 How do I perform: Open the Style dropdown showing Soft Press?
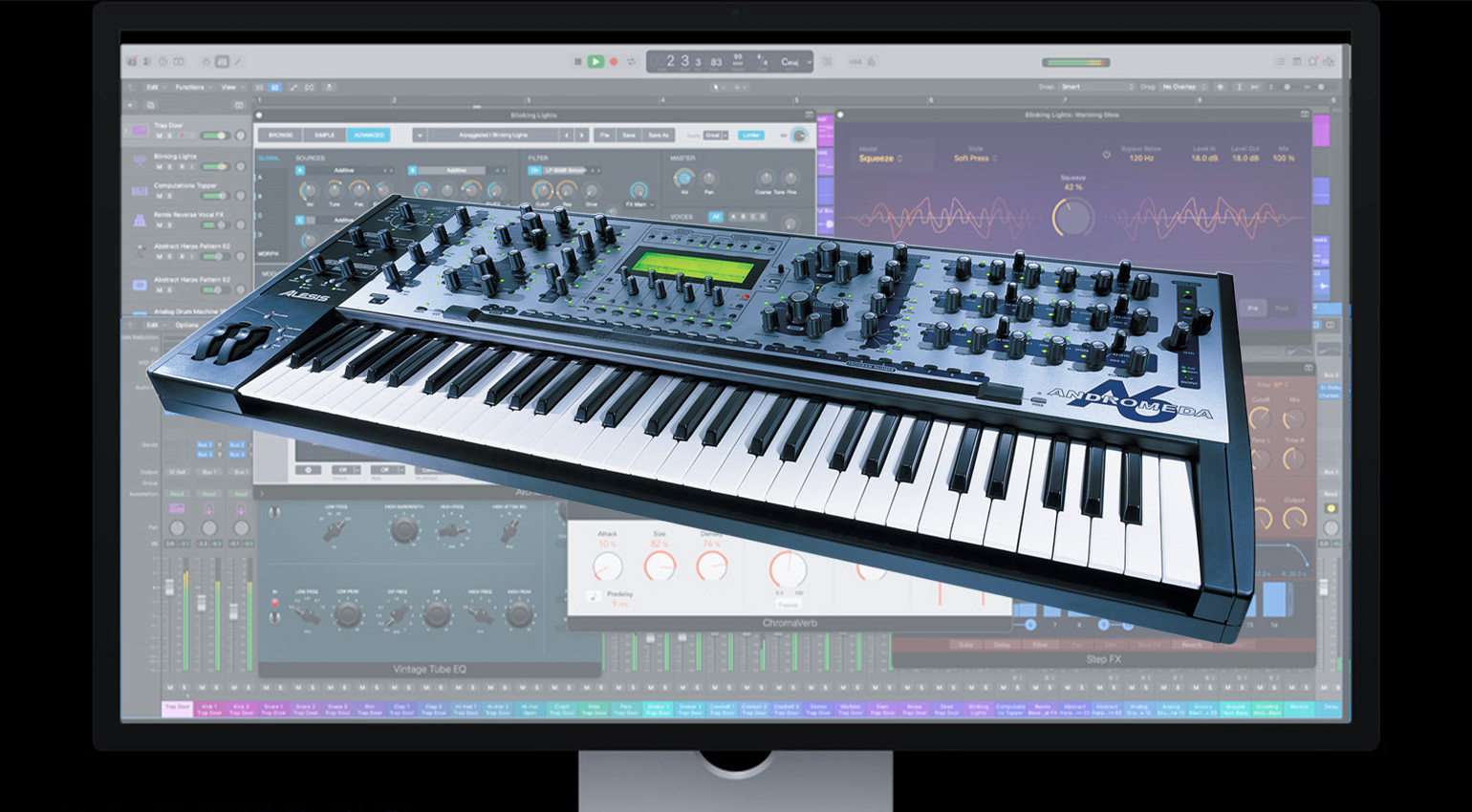(973, 158)
